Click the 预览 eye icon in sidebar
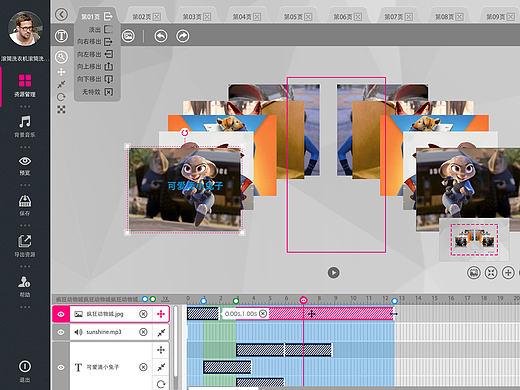This screenshot has width=520, height=390. [x=25, y=166]
